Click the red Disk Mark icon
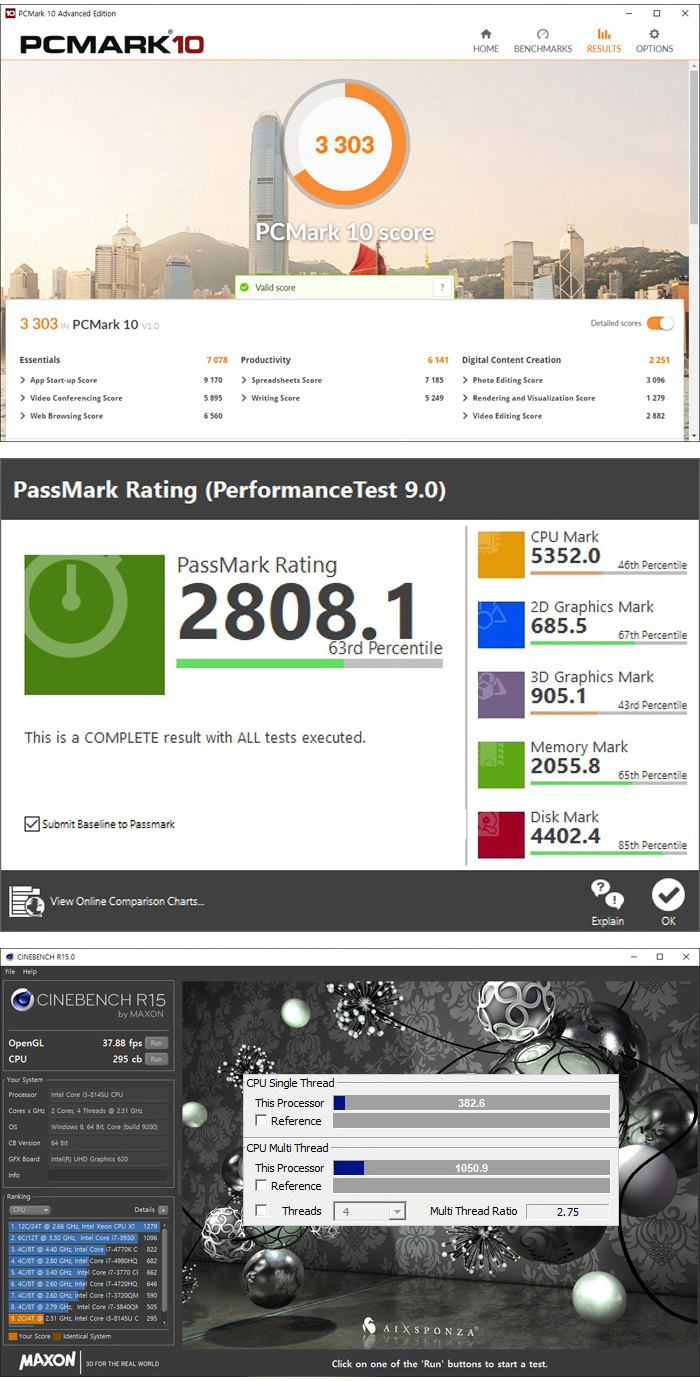 [x=501, y=835]
